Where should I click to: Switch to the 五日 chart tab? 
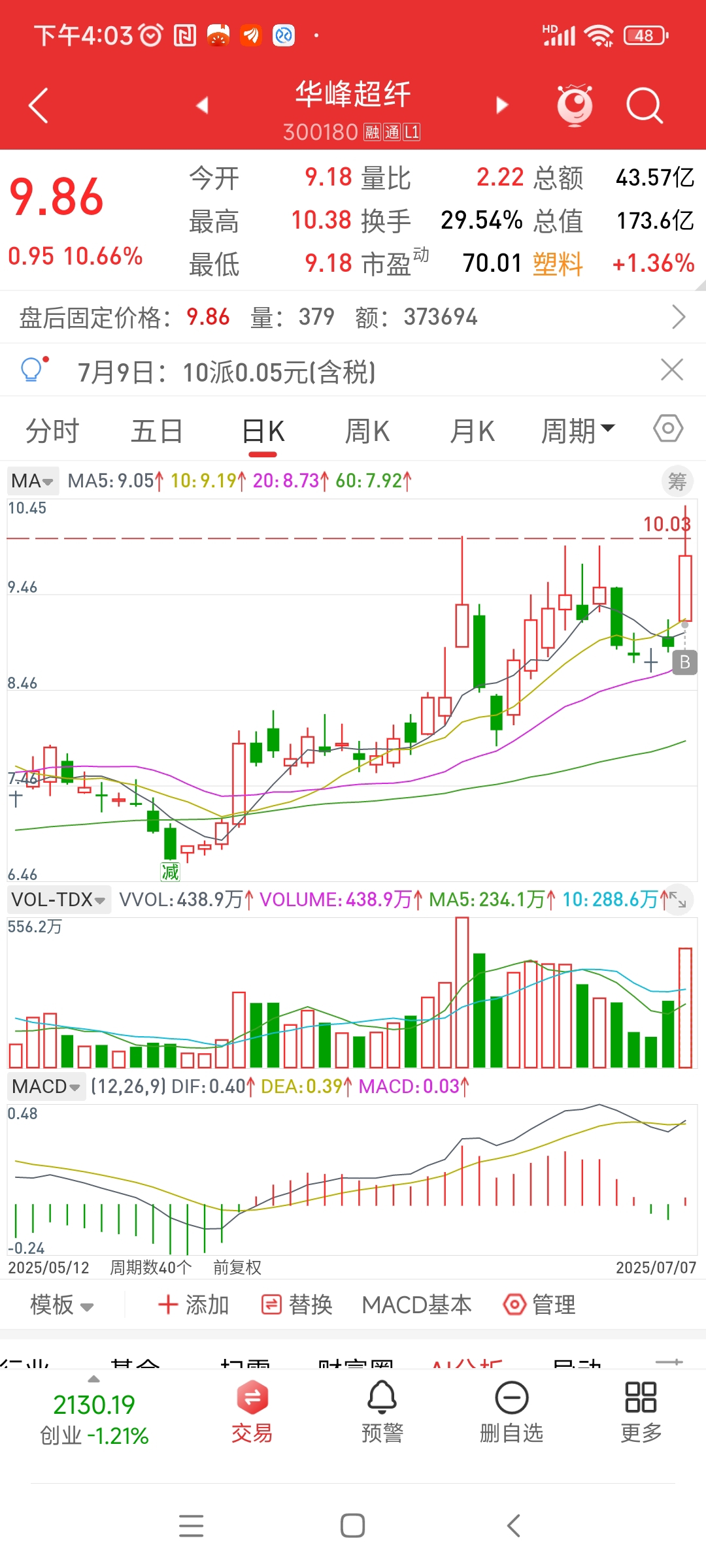tap(157, 431)
